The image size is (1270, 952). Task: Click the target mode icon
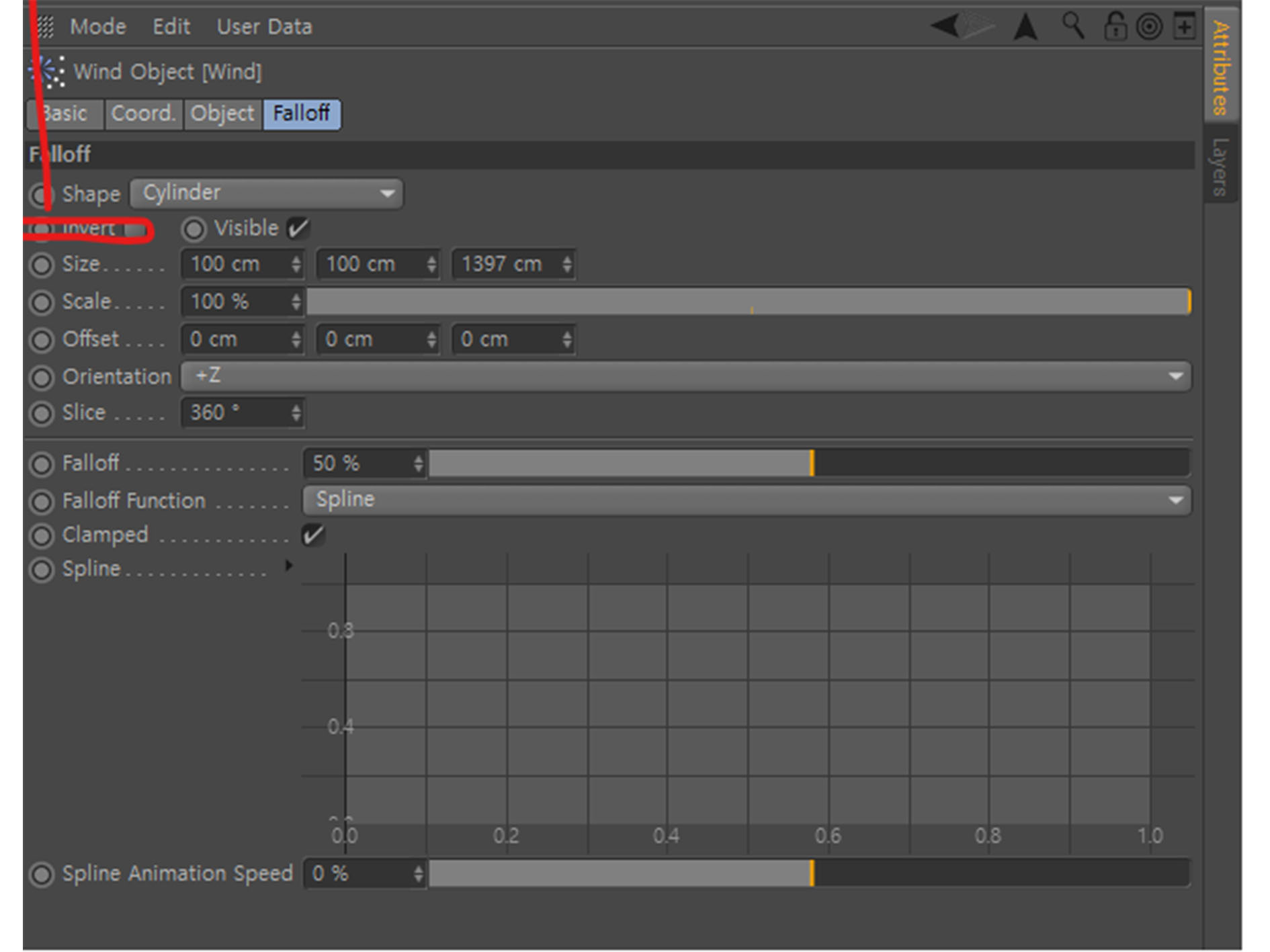click(x=1149, y=28)
